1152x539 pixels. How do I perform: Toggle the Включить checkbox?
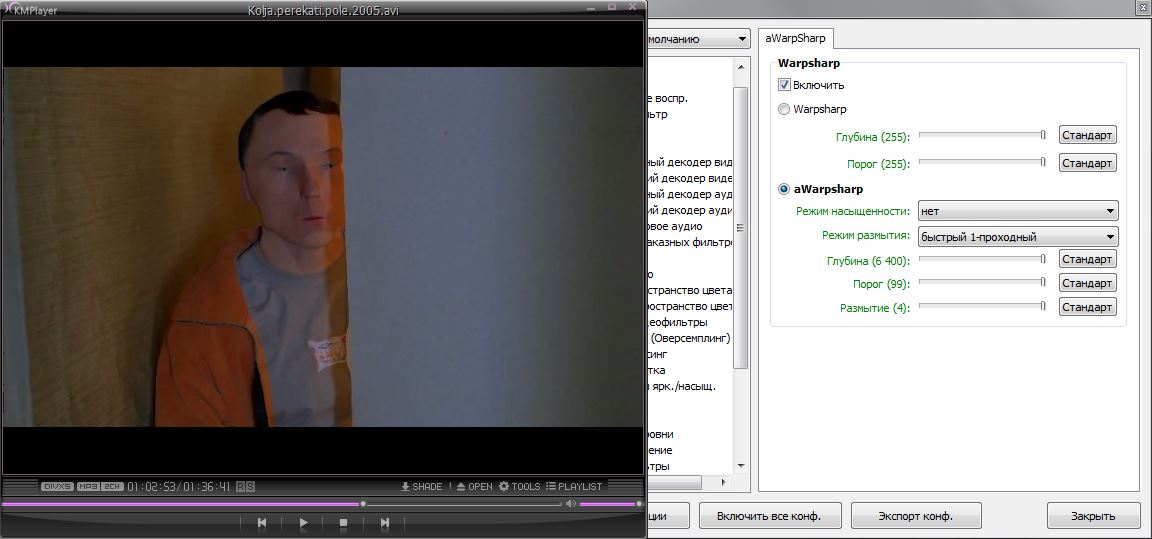785,85
